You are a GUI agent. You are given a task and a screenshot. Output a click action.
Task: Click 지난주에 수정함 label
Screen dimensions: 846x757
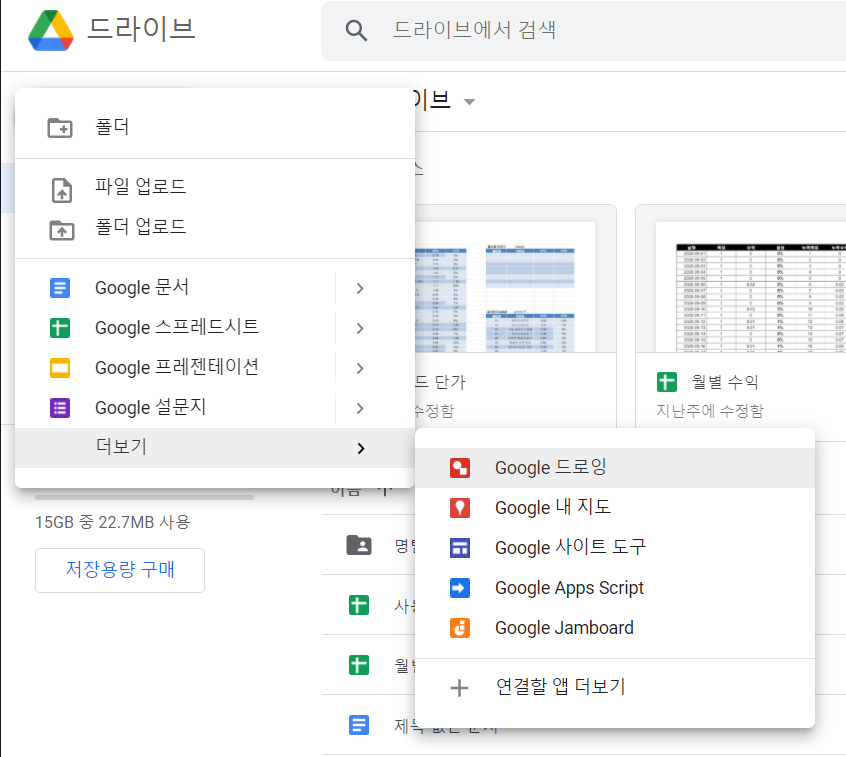pos(710,411)
